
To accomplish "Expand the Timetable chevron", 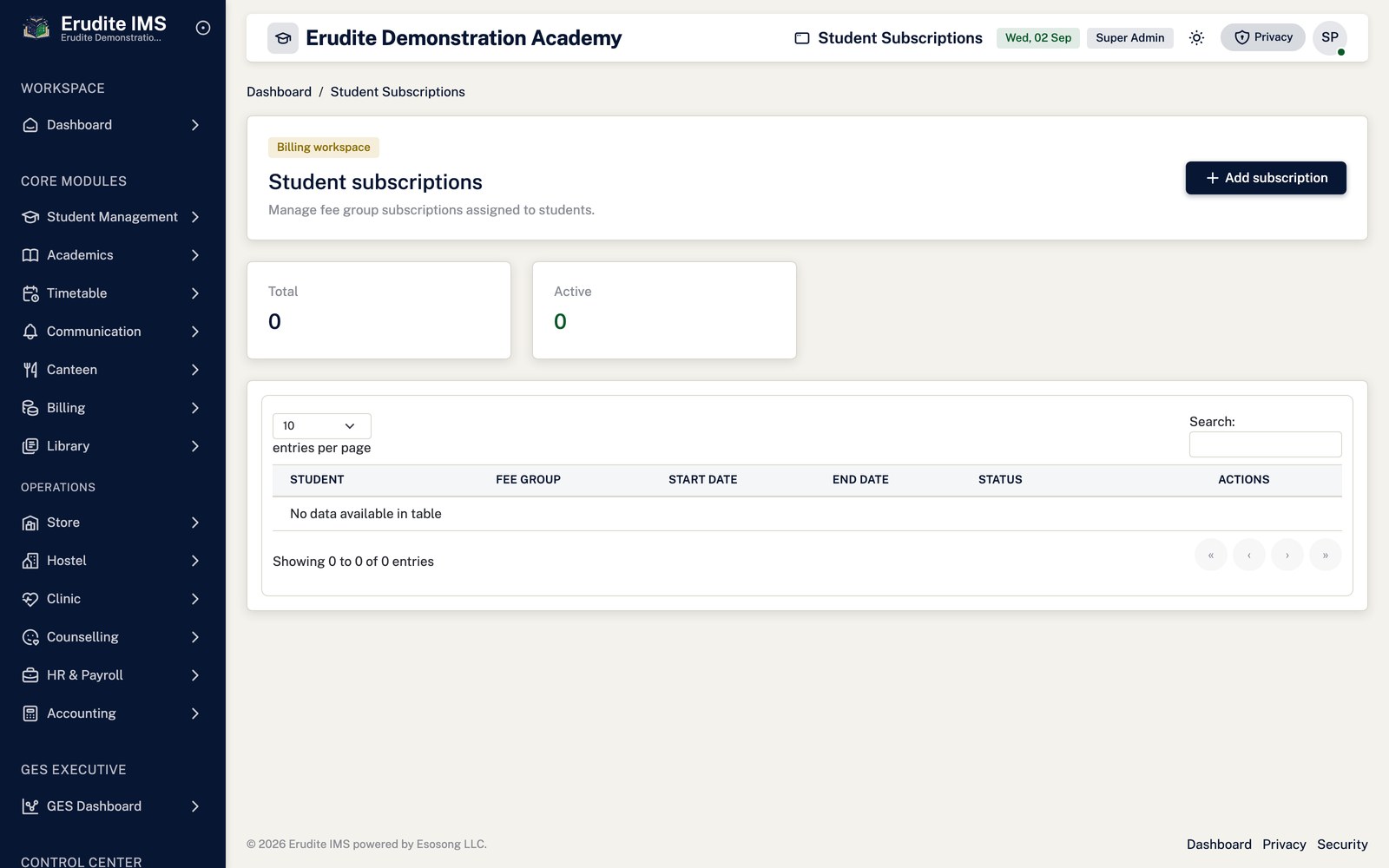I will (x=195, y=293).
